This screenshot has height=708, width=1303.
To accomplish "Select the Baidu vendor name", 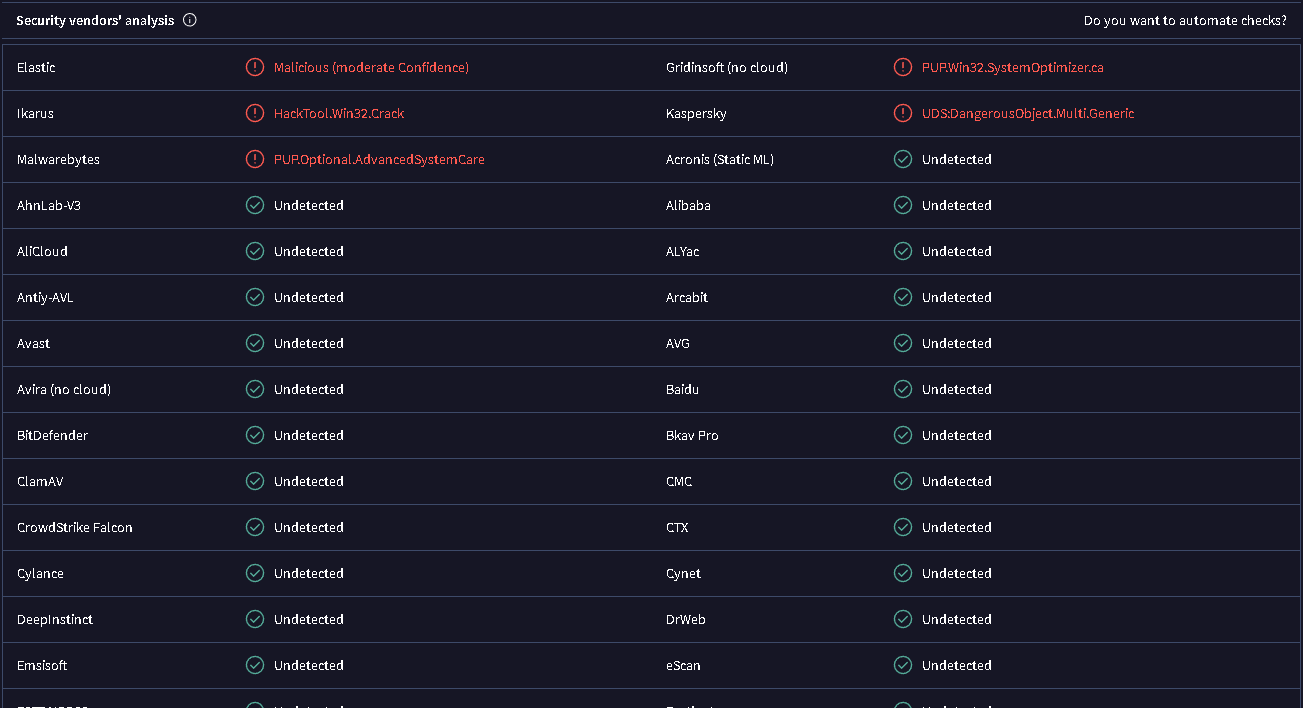I will [x=683, y=389].
